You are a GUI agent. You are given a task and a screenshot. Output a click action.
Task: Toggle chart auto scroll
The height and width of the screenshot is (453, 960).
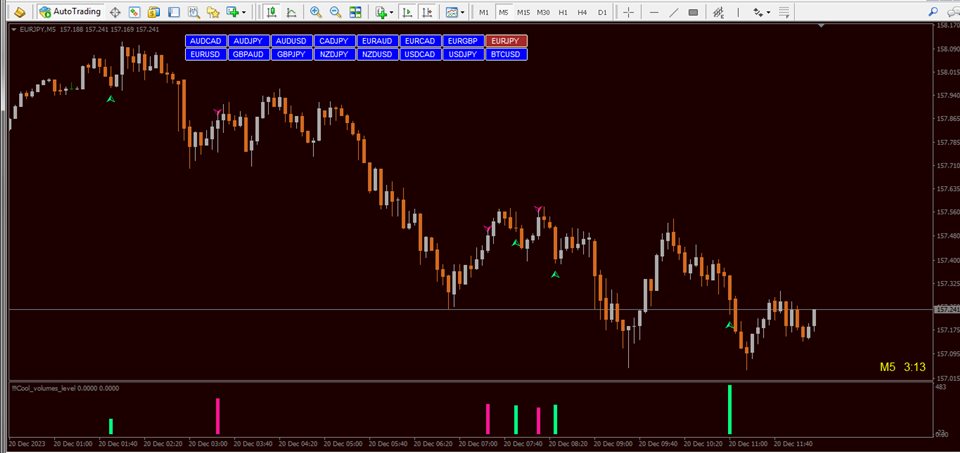coord(407,12)
